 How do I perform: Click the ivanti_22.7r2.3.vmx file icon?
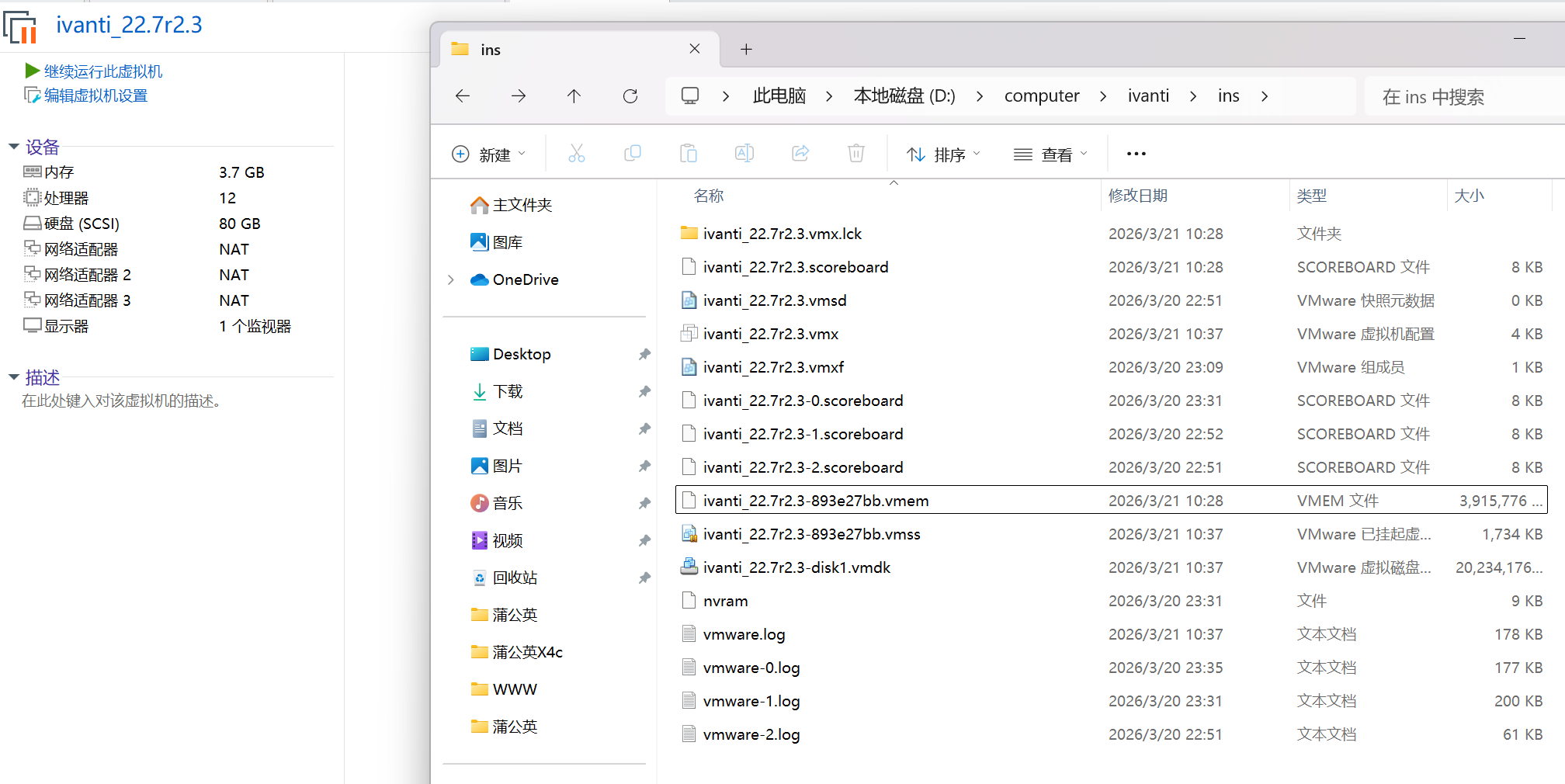click(x=689, y=334)
